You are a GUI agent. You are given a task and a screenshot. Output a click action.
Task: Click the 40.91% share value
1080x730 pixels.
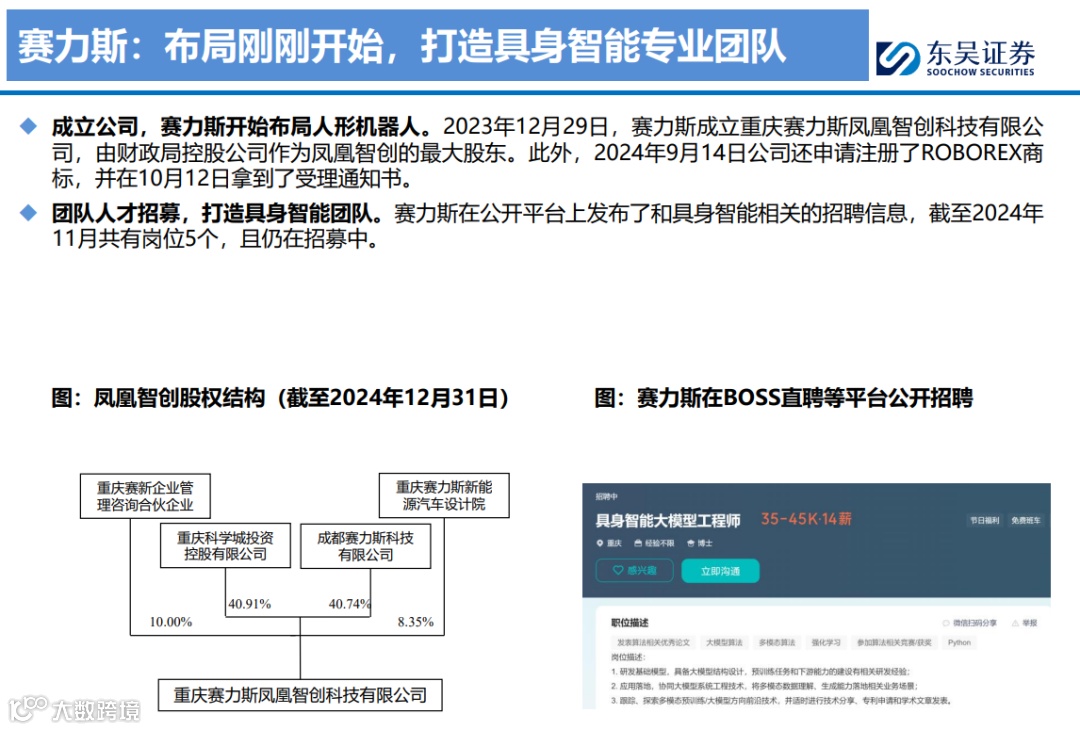click(250, 604)
